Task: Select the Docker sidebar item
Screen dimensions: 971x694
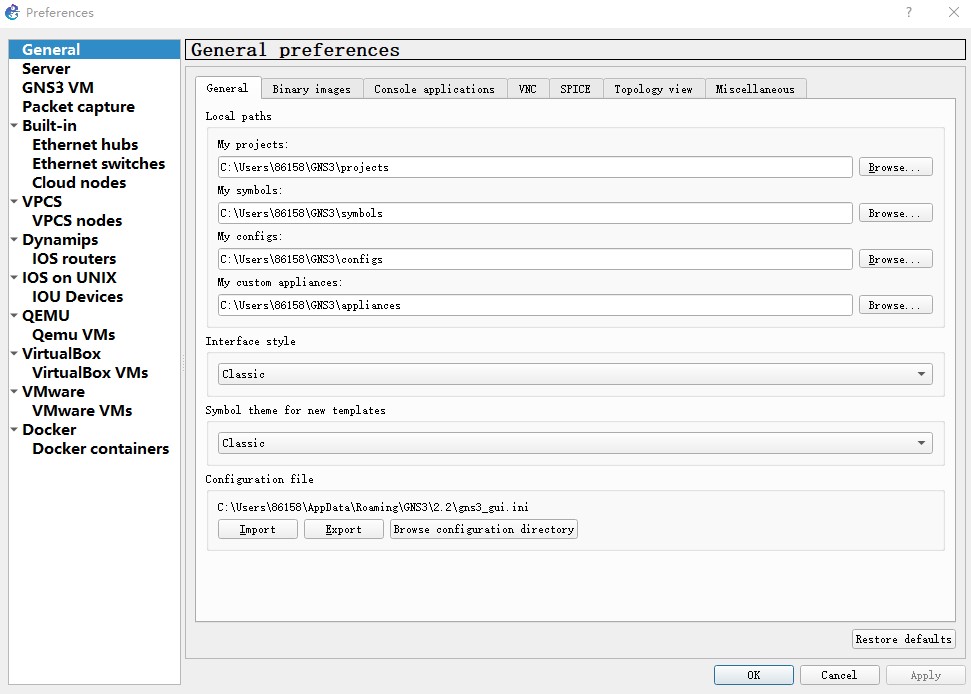Action: click(x=49, y=430)
